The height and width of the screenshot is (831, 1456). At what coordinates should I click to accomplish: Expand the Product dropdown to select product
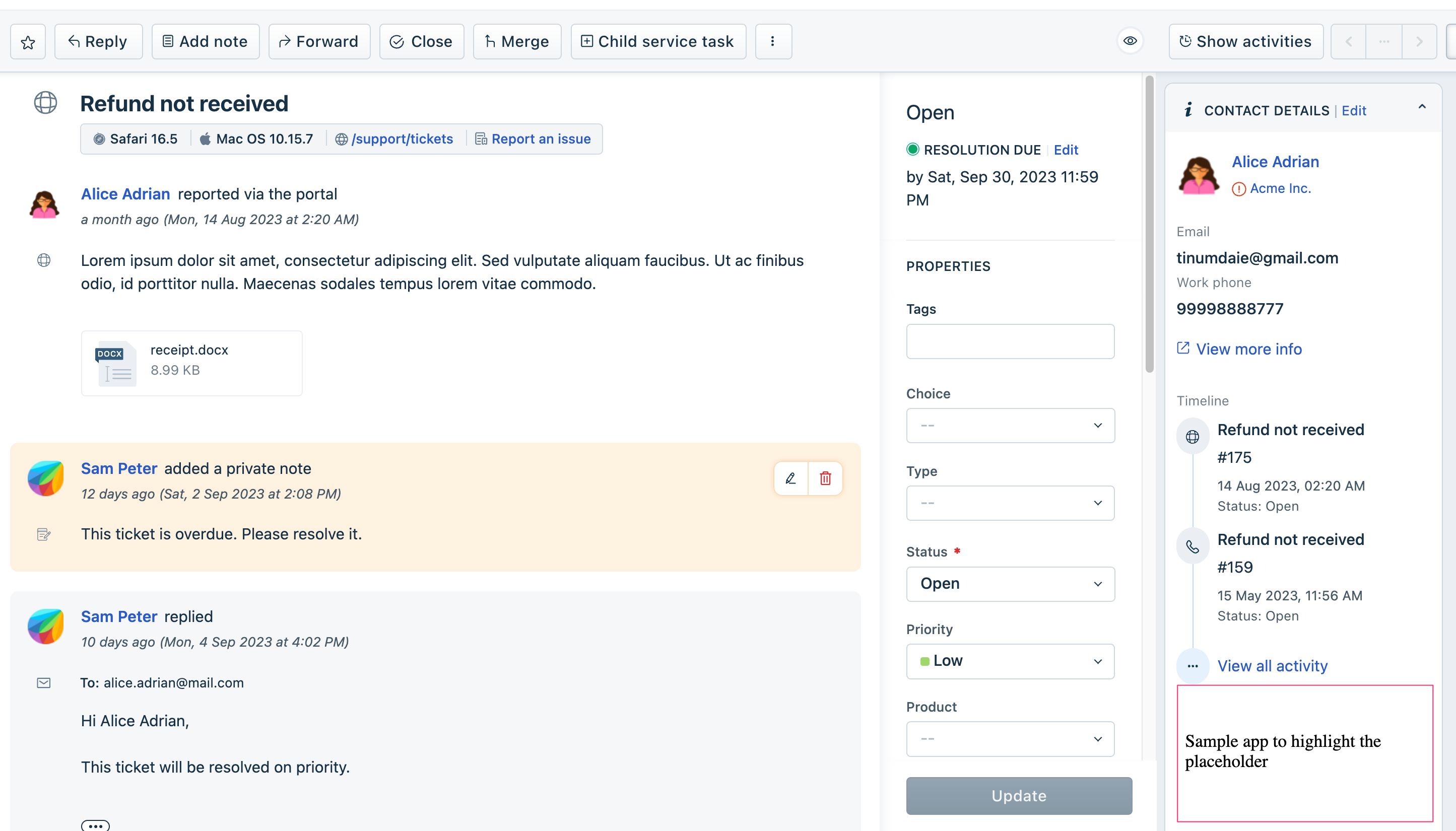(x=1010, y=738)
